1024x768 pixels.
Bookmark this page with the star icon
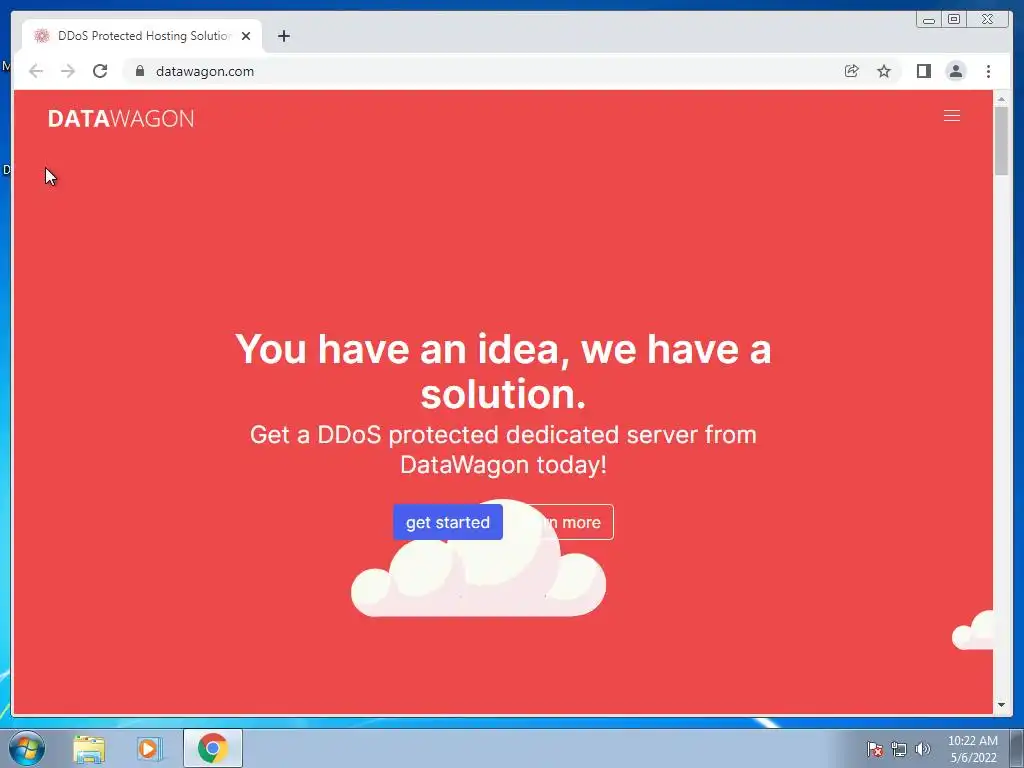pos(884,71)
